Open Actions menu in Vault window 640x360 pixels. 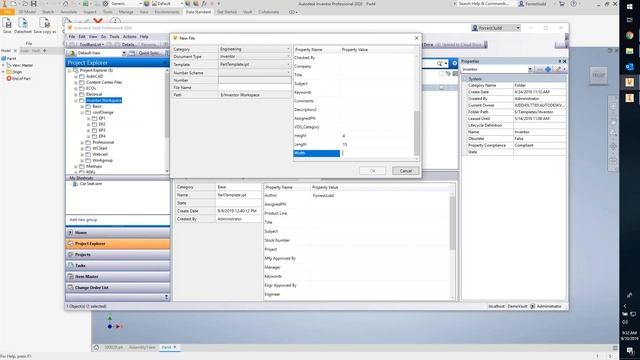129,37
